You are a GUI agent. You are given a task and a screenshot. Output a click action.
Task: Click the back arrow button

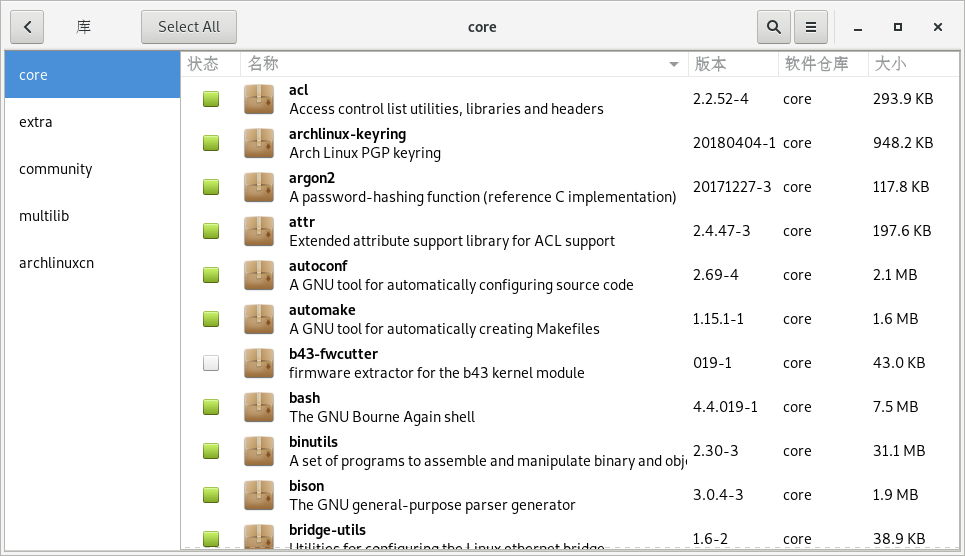(27, 27)
